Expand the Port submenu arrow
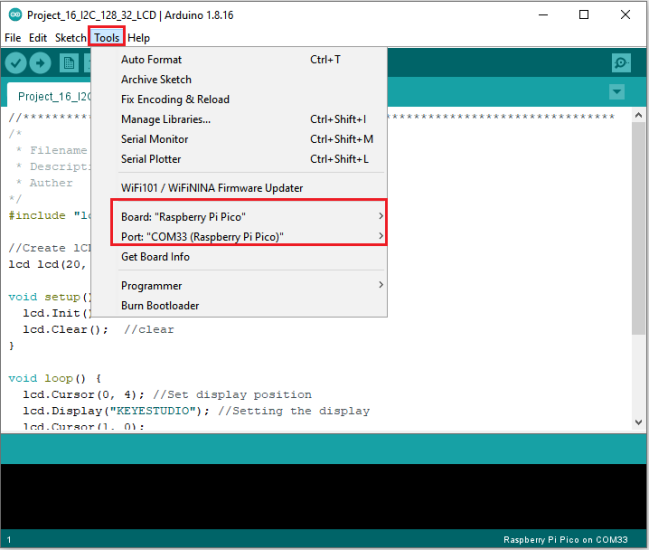Image resolution: width=650 pixels, height=550 pixels. (x=381, y=236)
